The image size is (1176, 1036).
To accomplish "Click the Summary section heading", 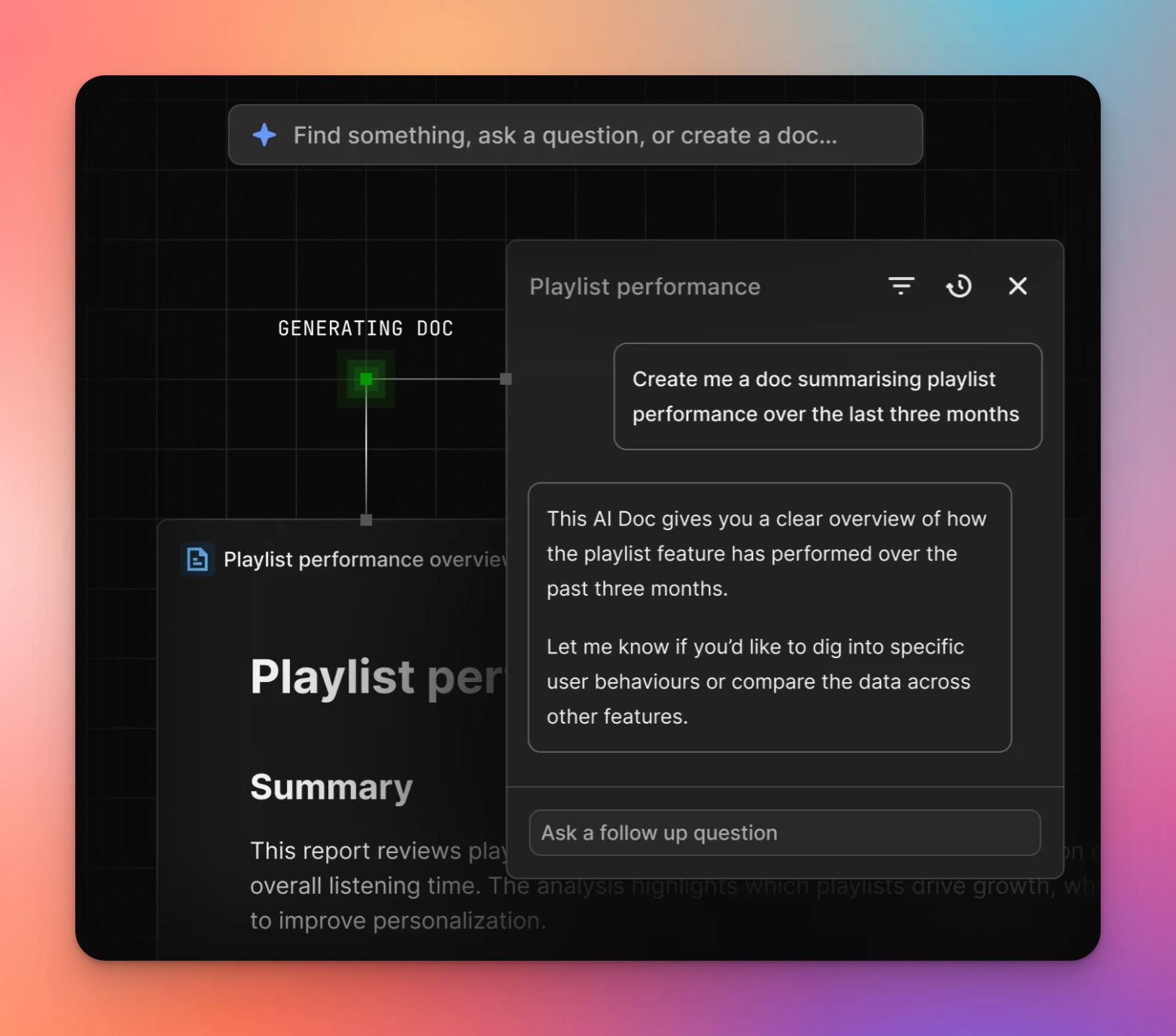I will pyautogui.click(x=331, y=786).
